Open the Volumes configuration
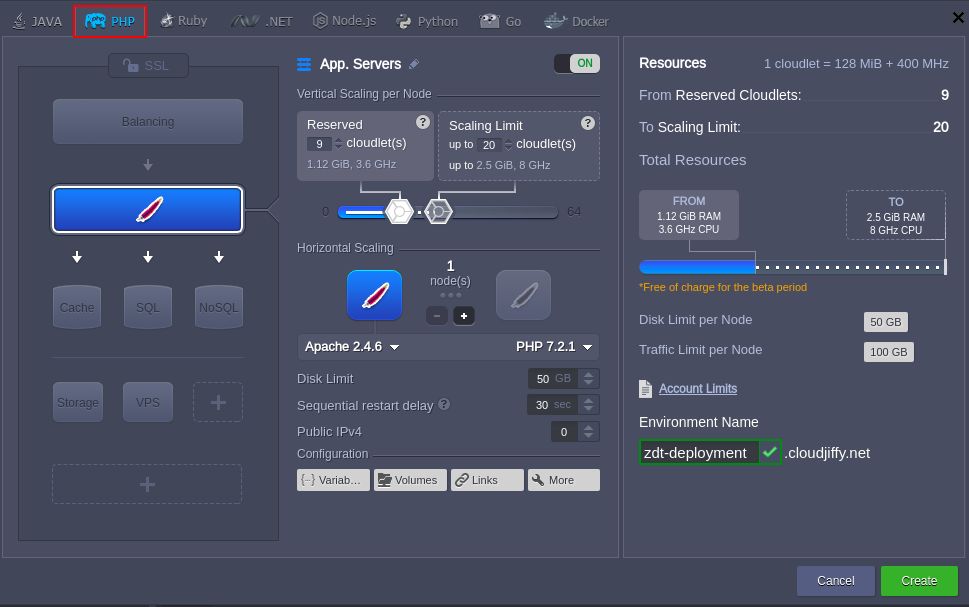Viewport: 969px width, 607px height. coord(410,480)
